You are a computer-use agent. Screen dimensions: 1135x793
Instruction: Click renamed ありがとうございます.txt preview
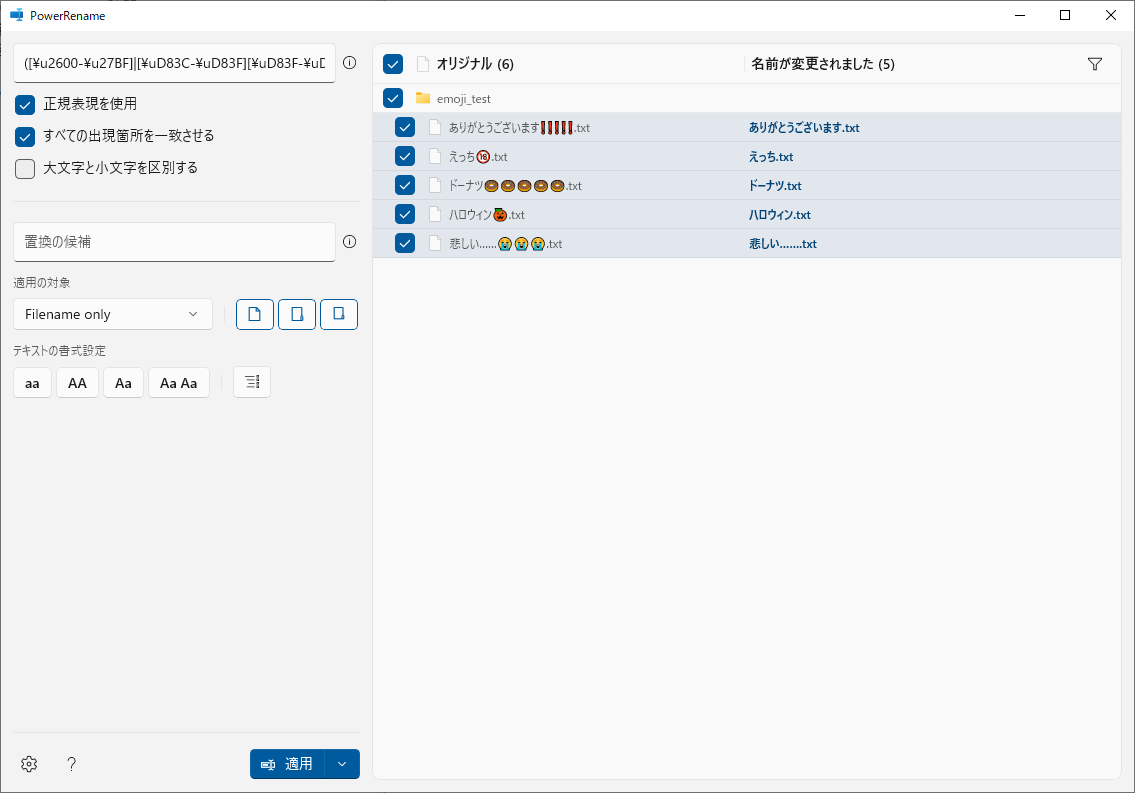tap(804, 128)
